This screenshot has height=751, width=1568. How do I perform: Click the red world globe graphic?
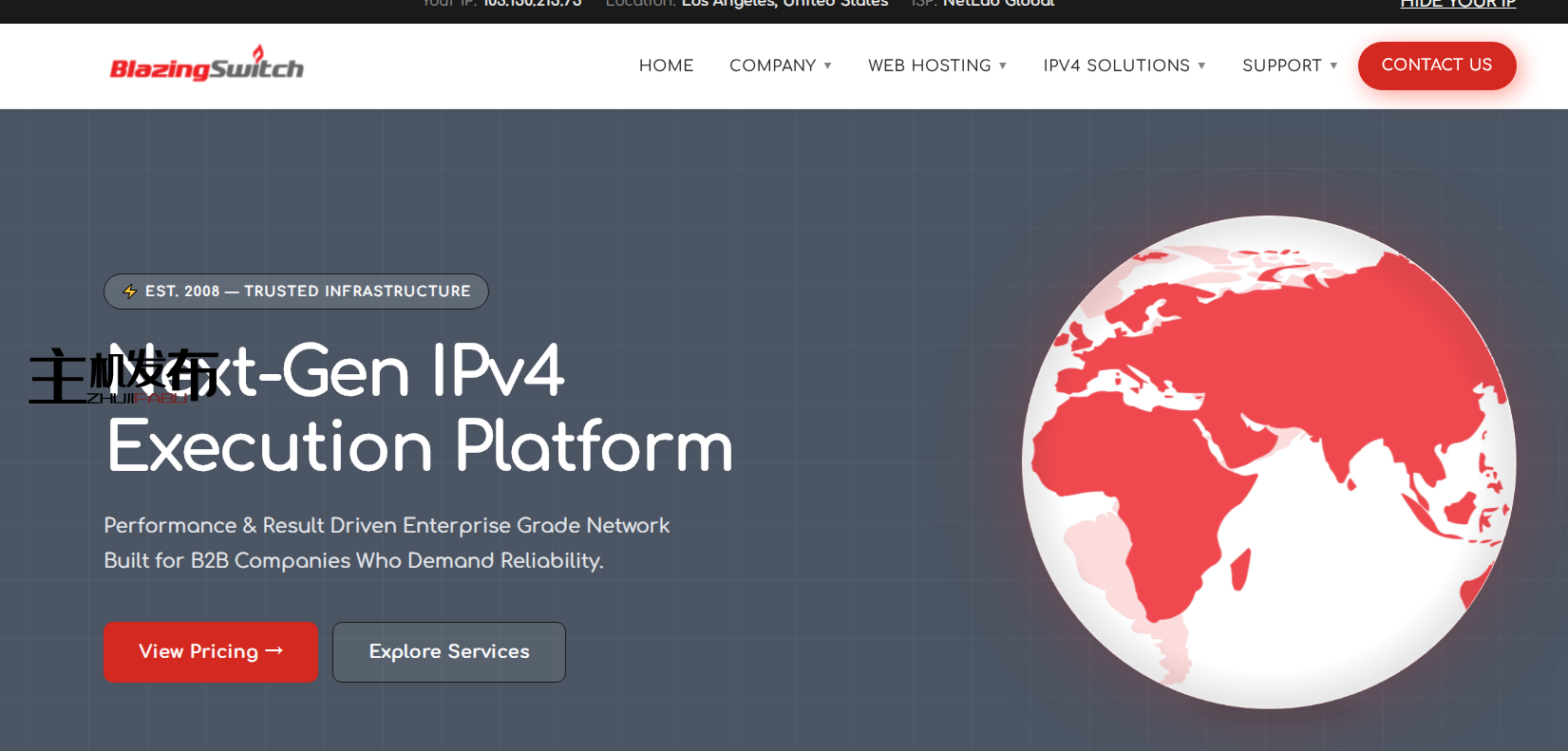[1268, 462]
